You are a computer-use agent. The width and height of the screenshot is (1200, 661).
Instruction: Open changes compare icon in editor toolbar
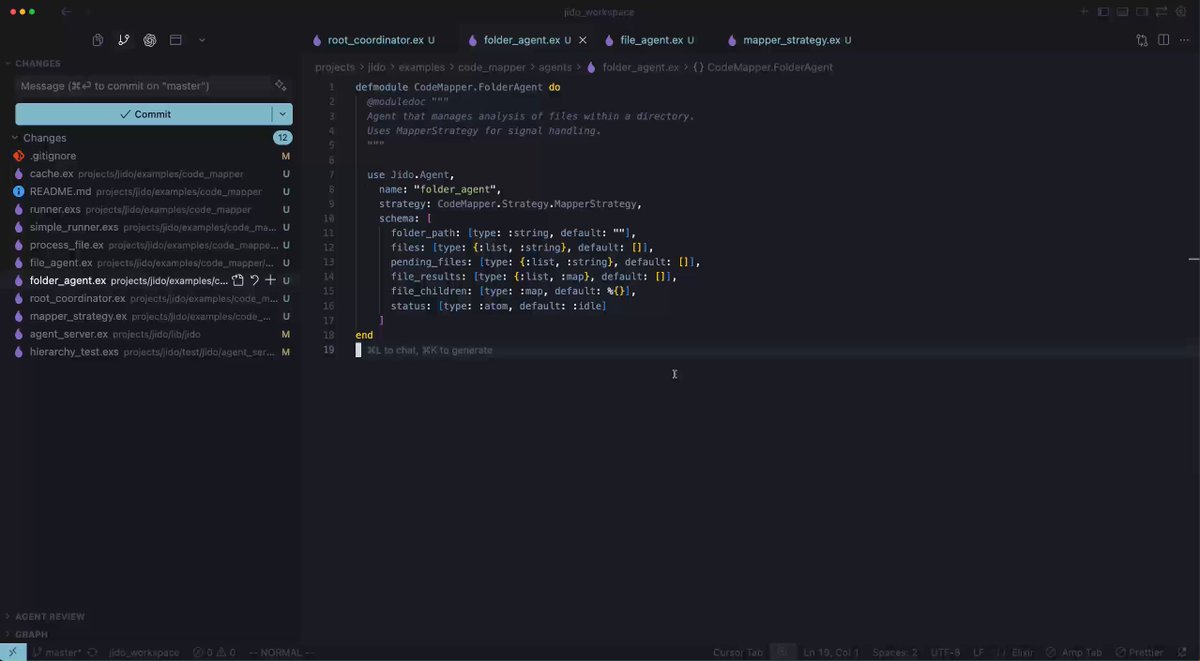click(x=1142, y=40)
